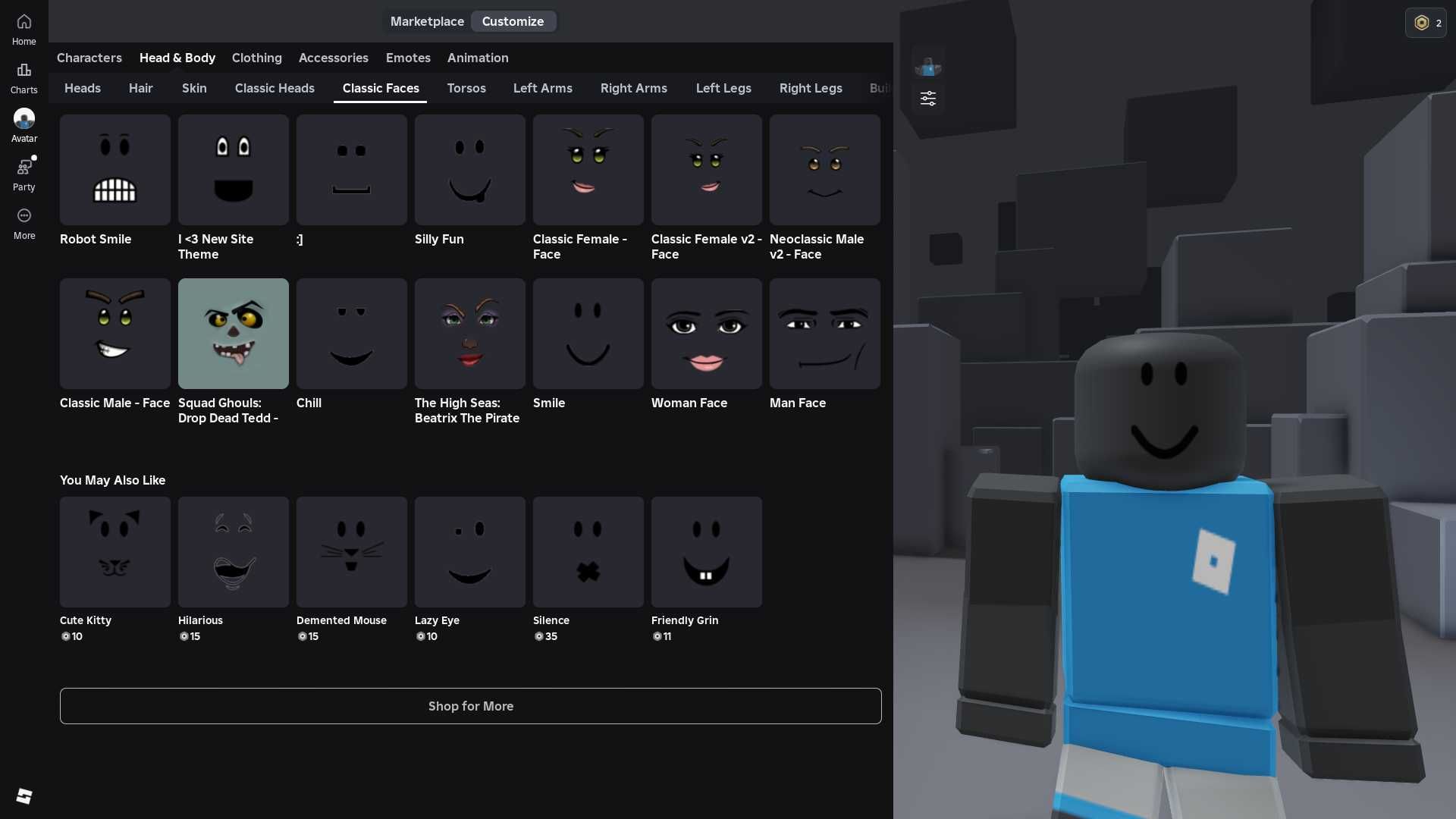Equip the Woman Face
This screenshot has height=819, width=1456.
(x=707, y=334)
